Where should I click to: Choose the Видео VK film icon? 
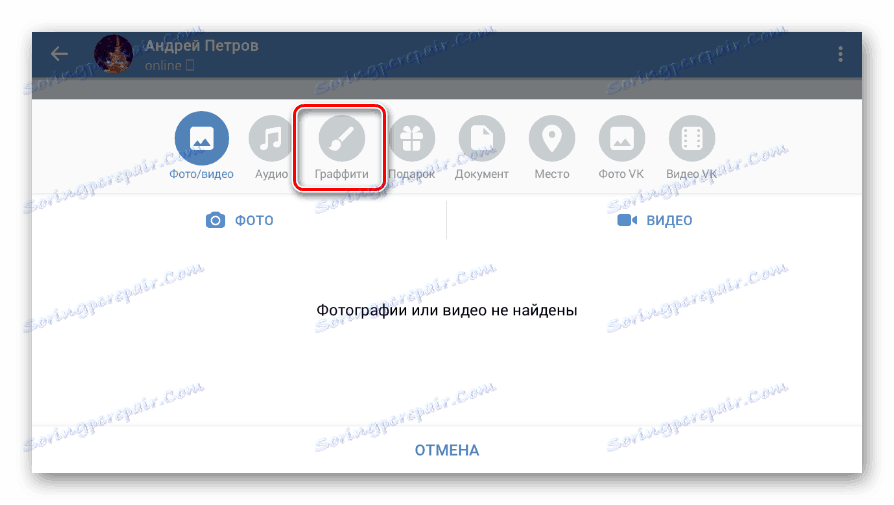[692, 139]
